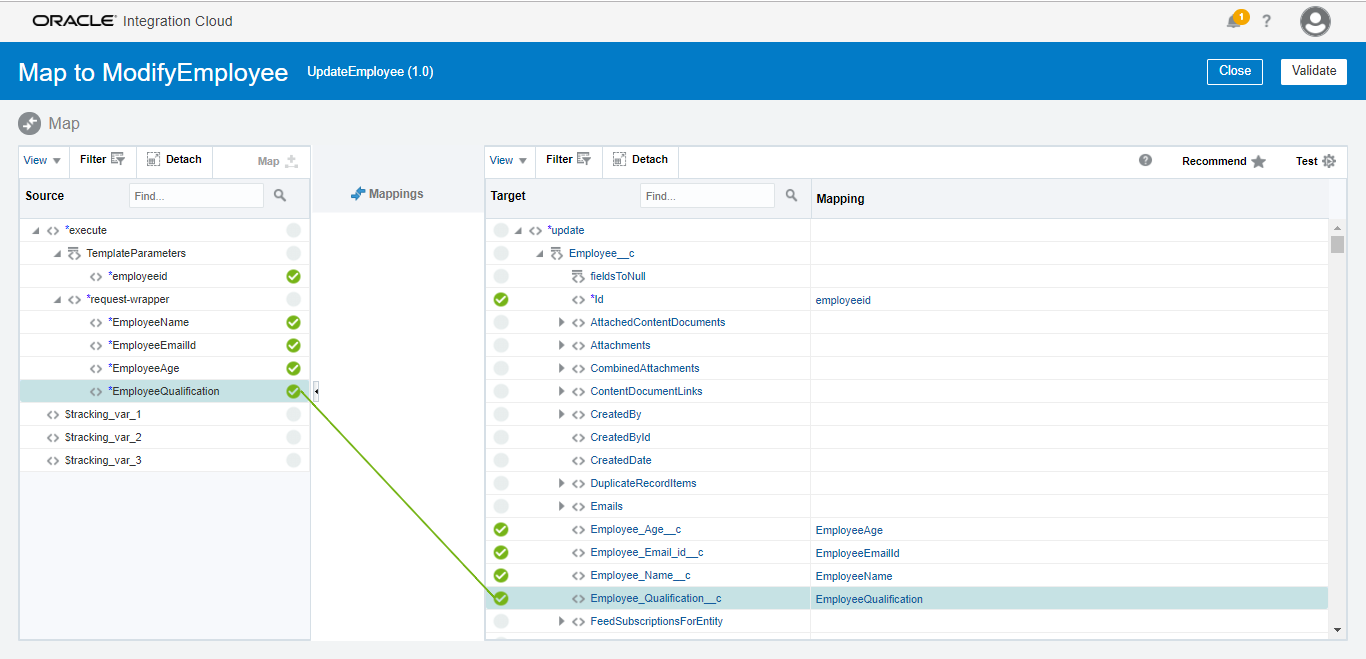Expand the ContentDocumentLinks node
The height and width of the screenshot is (659, 1366).
562,391
